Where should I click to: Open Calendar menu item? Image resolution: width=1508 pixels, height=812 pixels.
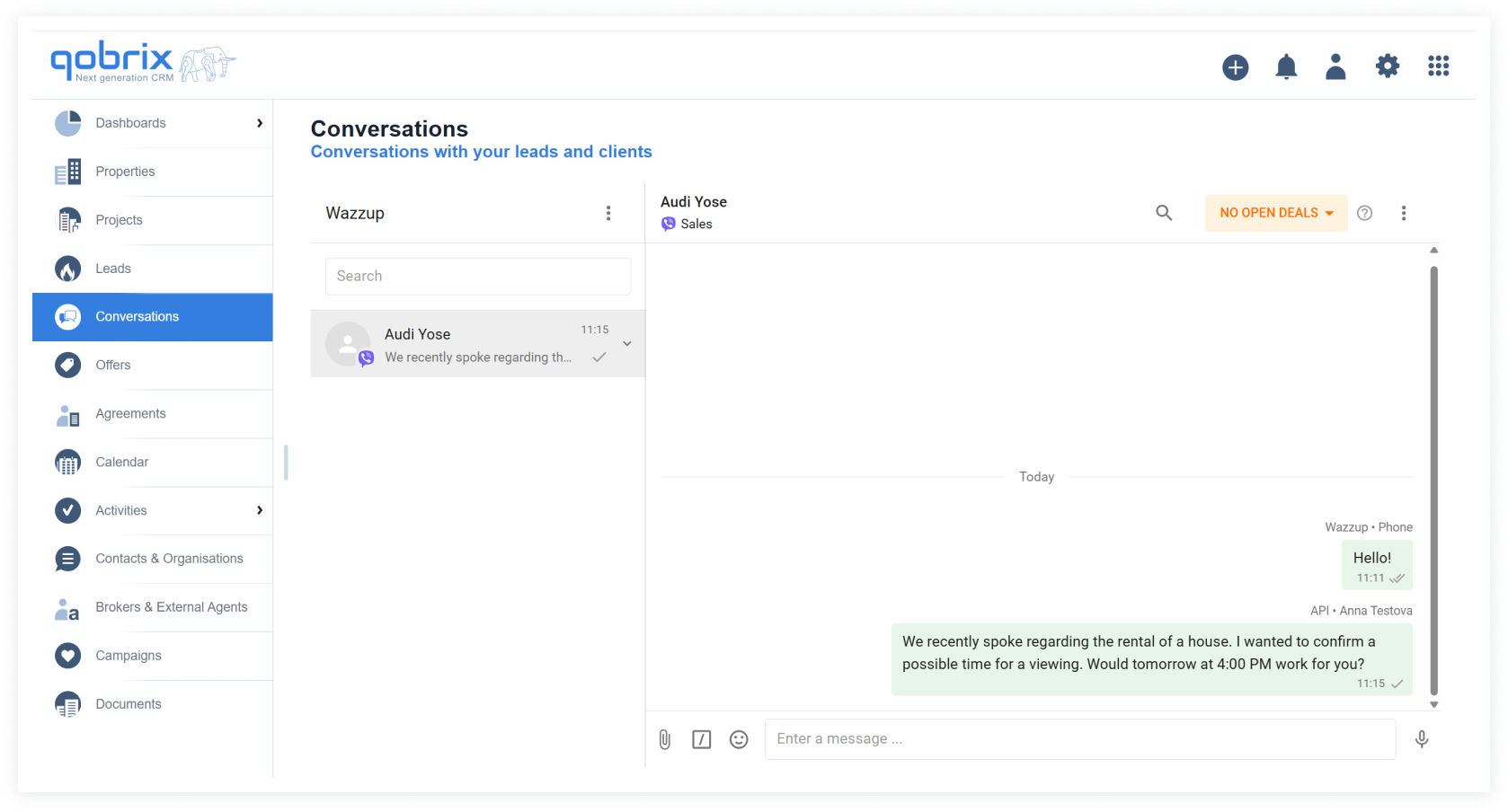point(153,462)
